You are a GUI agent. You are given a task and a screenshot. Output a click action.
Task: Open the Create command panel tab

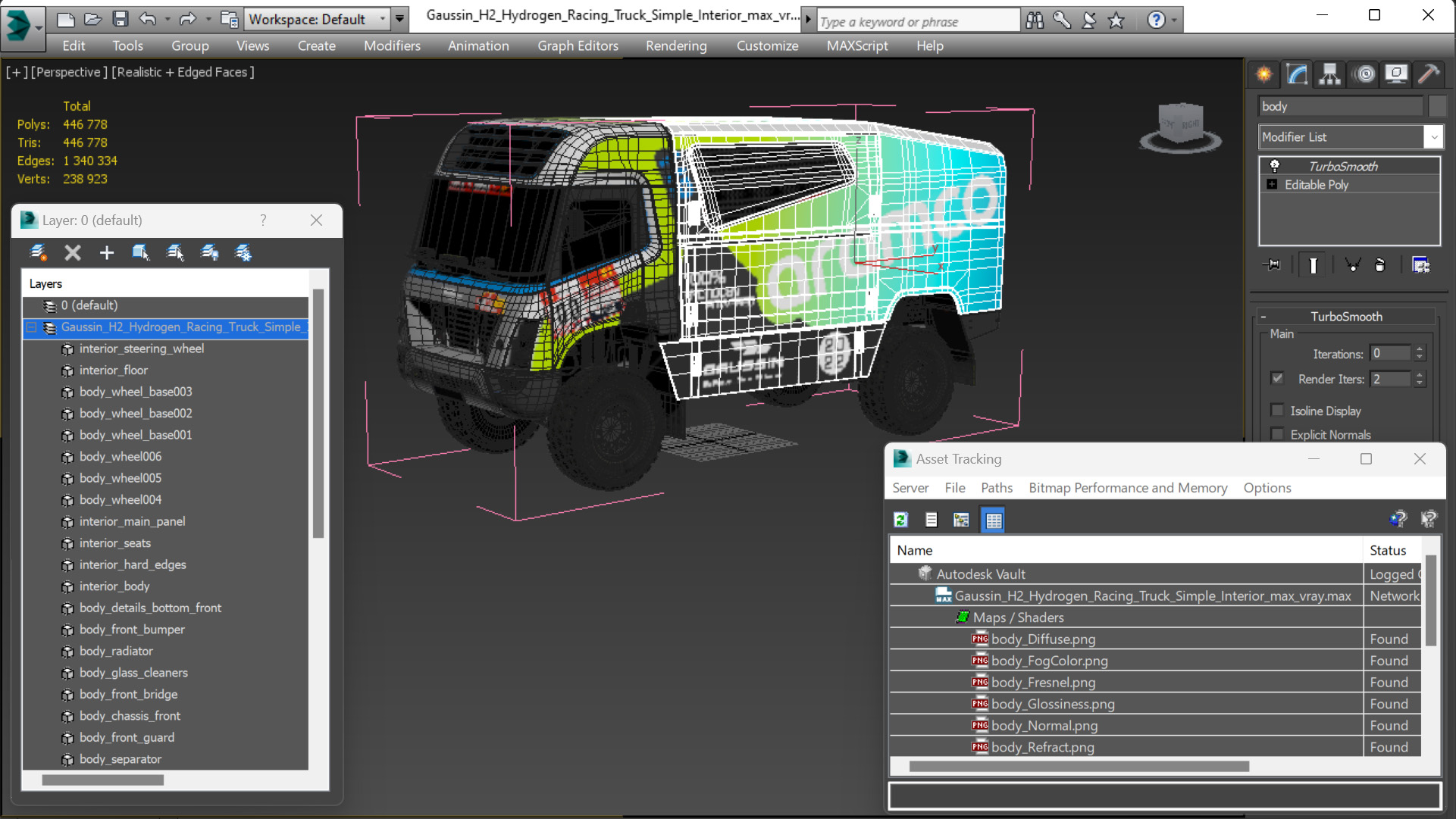(x=1264, y=74)
